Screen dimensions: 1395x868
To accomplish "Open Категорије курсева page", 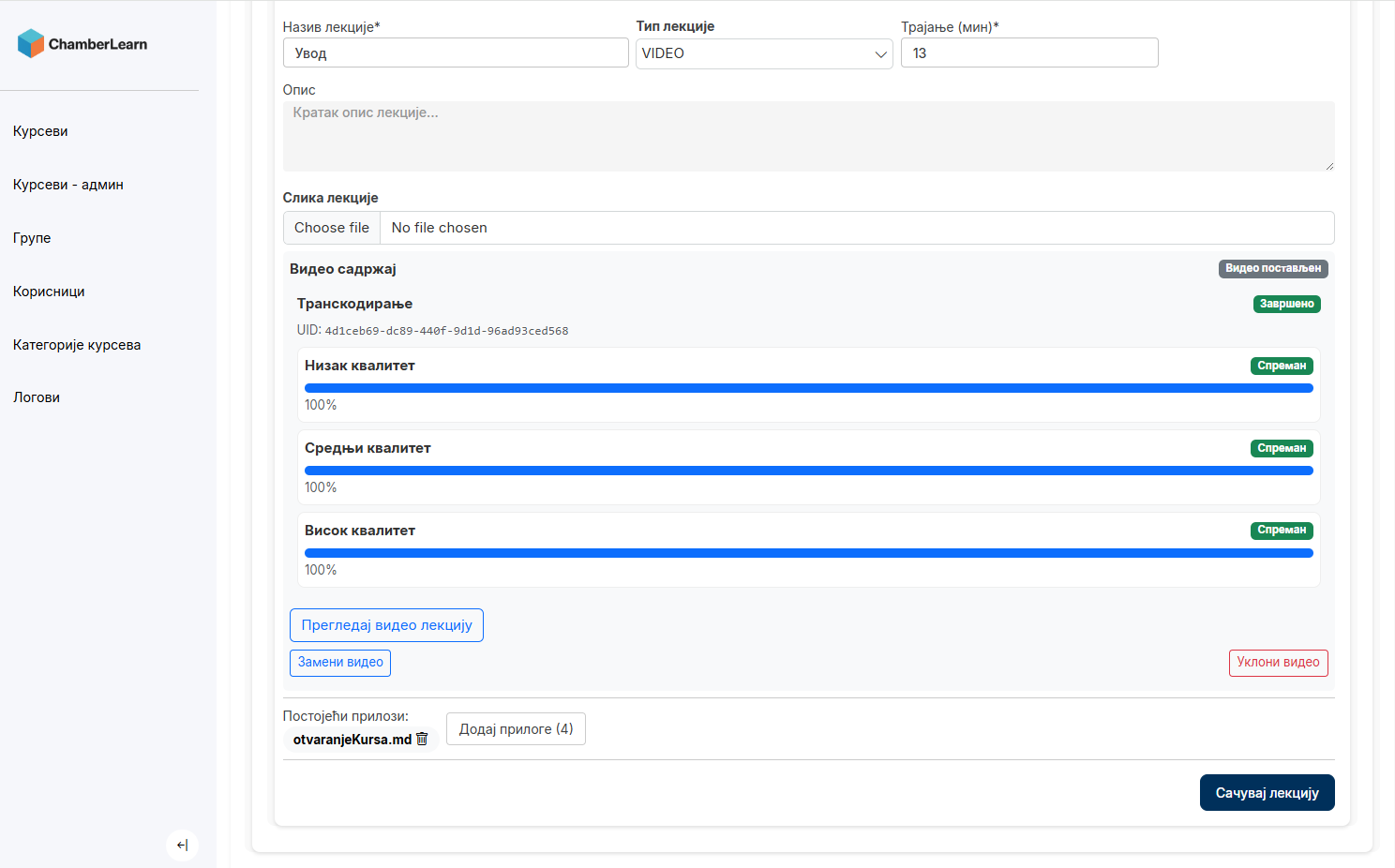I will [x=77, y=345].
